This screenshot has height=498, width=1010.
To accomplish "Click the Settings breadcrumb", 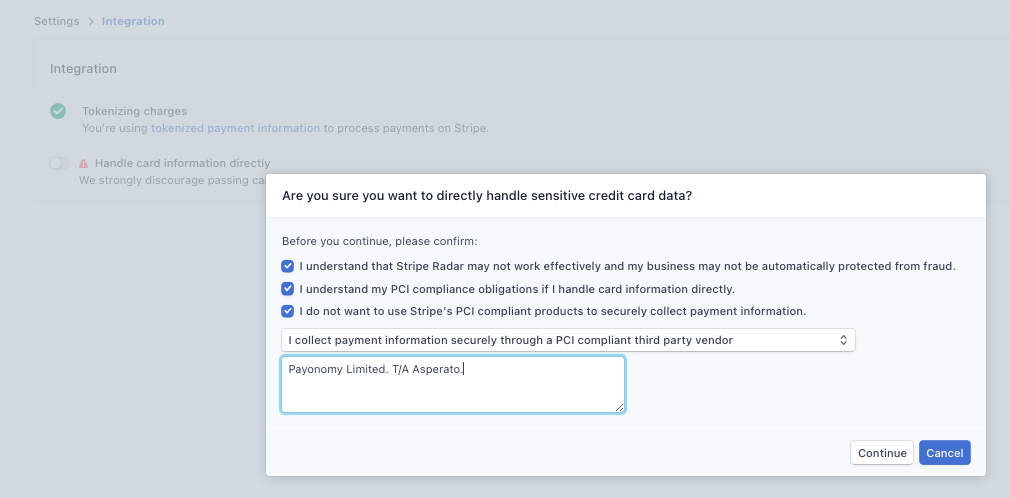I will (x=57, y=21).
